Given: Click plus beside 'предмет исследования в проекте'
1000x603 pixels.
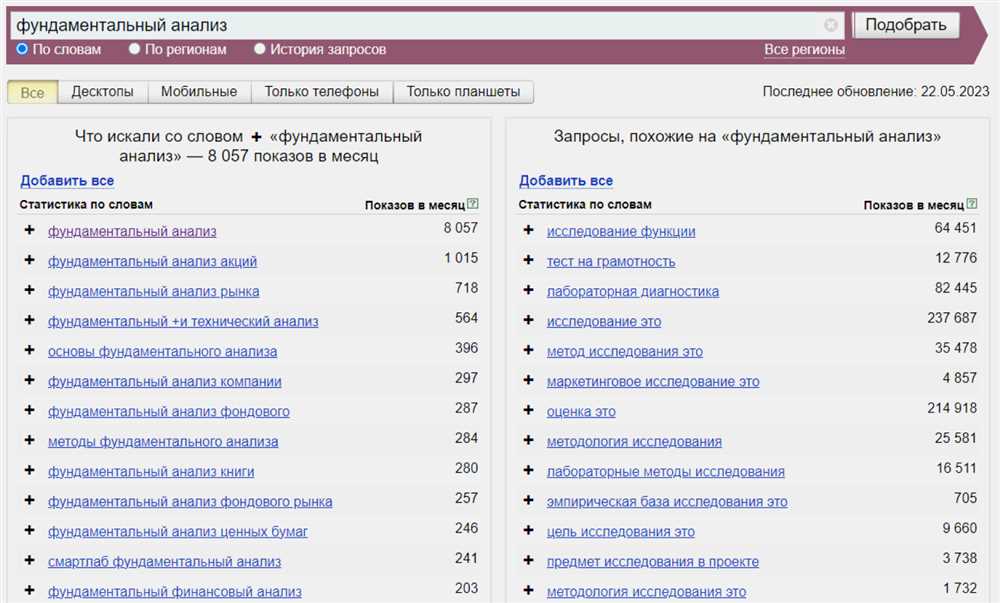Looking at the screenshot, I should (528, 560).
